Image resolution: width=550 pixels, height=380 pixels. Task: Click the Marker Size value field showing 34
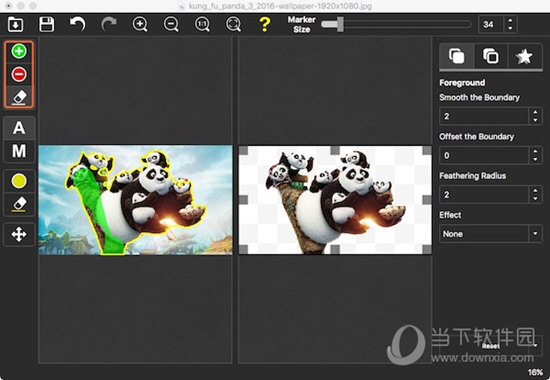[491, 25]
